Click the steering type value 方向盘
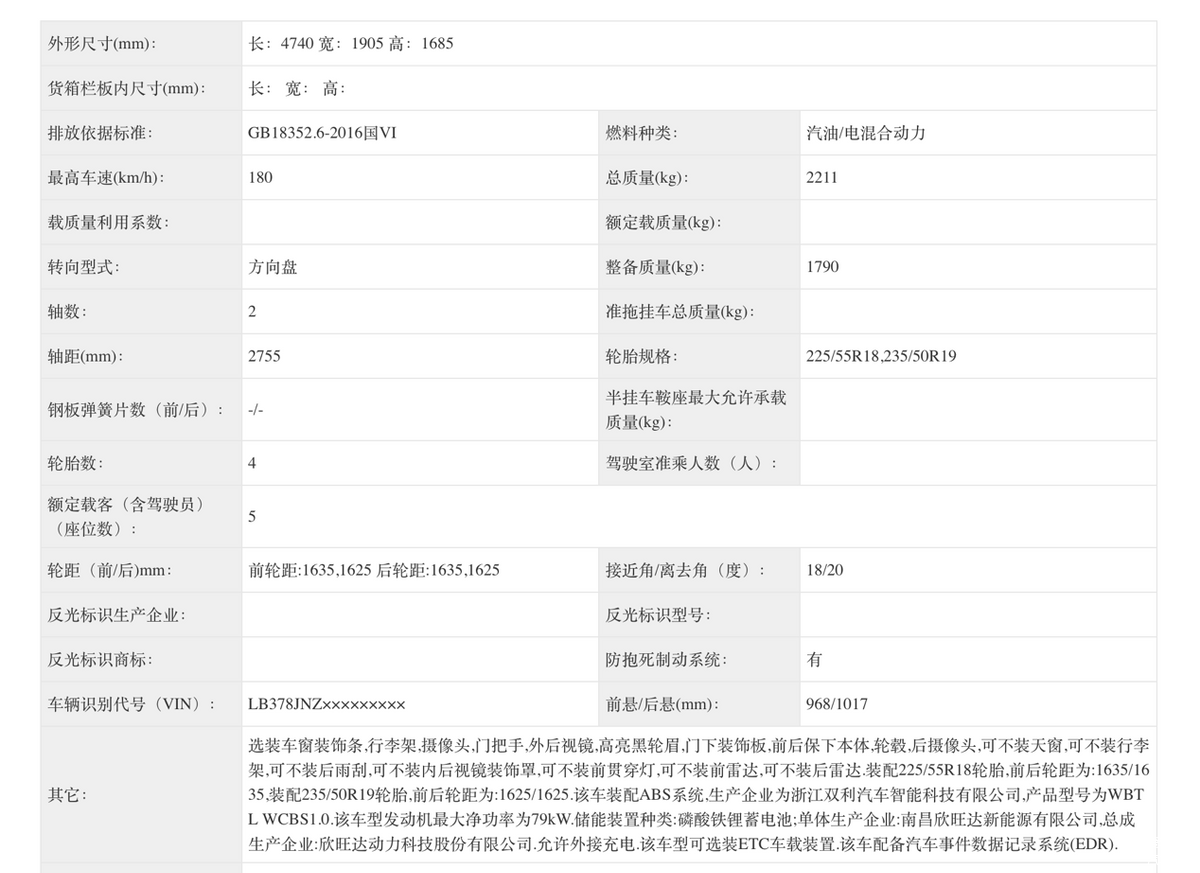This screenshot has width=1200, height=873. (x=273, y=267)
